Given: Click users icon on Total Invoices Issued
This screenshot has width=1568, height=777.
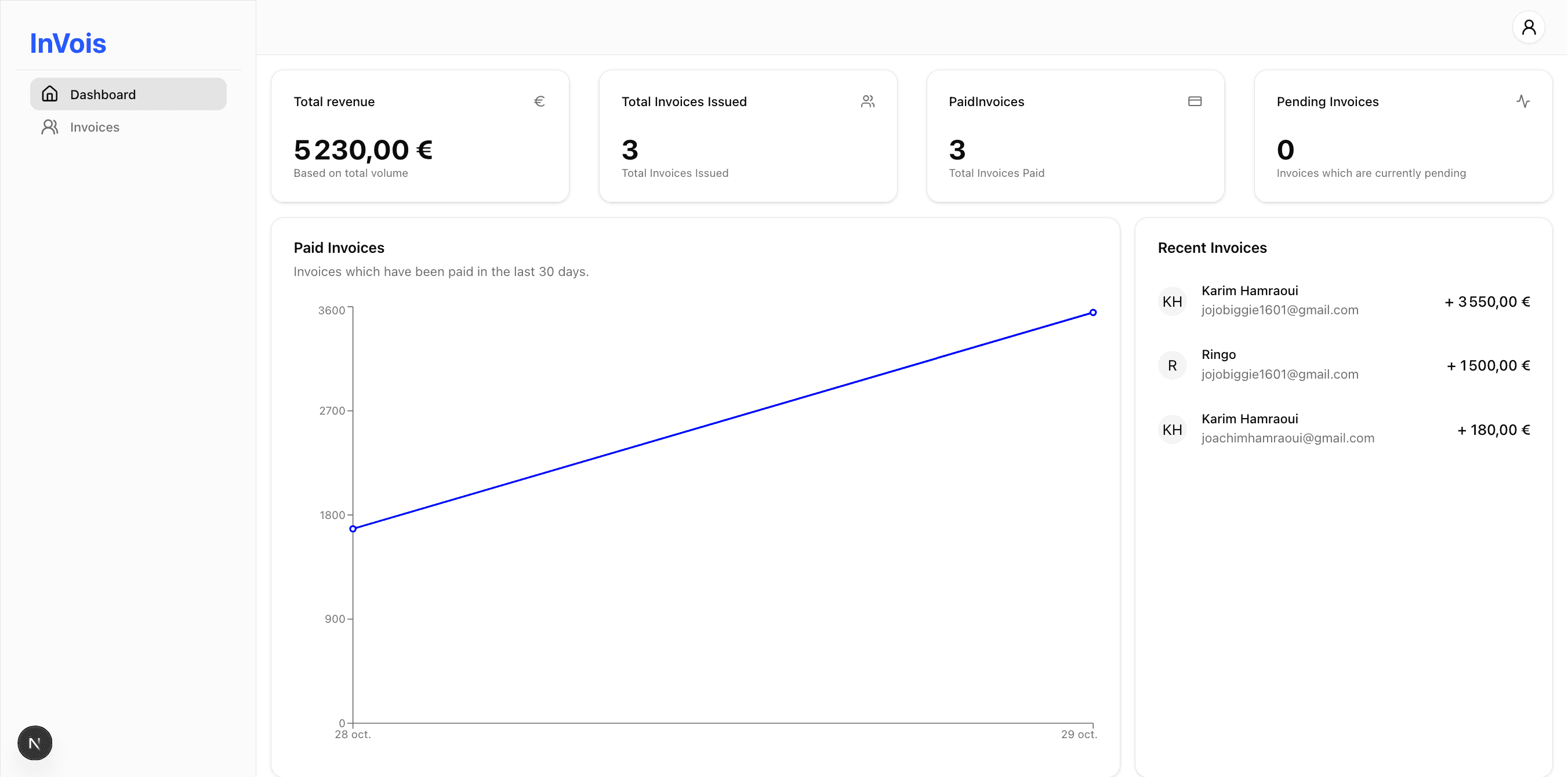Looking at the screenshot, I should (868, 101).
